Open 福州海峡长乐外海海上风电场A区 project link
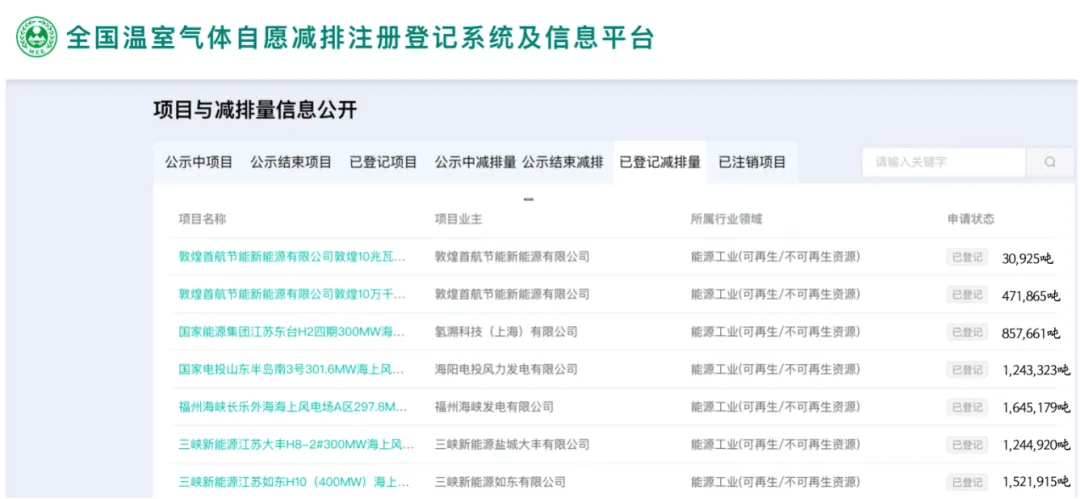 tap(293, 407)
